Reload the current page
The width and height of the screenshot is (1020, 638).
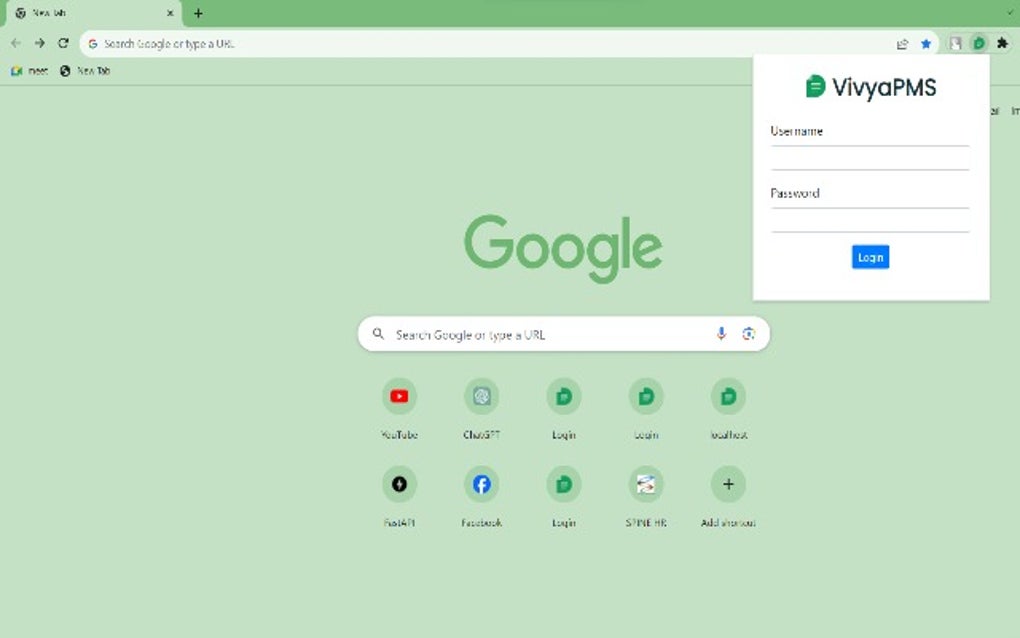(x=63, y=43)
